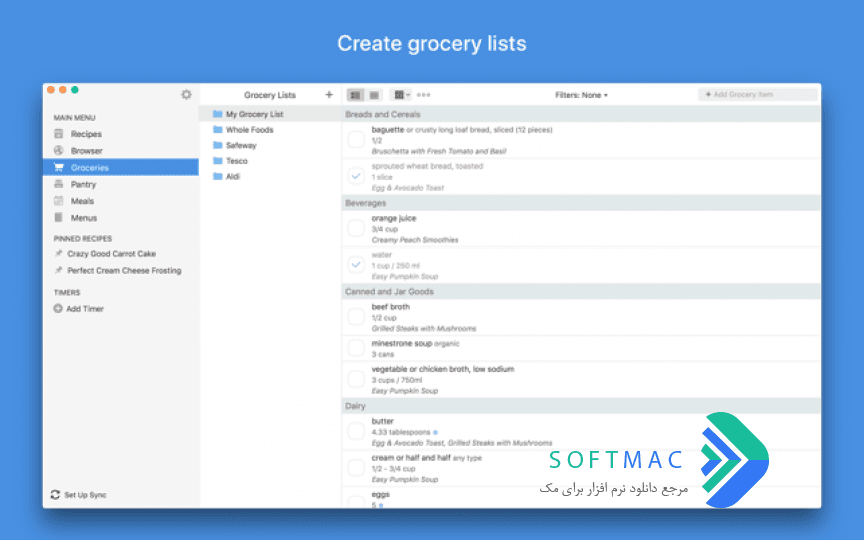The image size is (864, 540).
Task: Click the orange juice item name
Action: tap(393, 218)
